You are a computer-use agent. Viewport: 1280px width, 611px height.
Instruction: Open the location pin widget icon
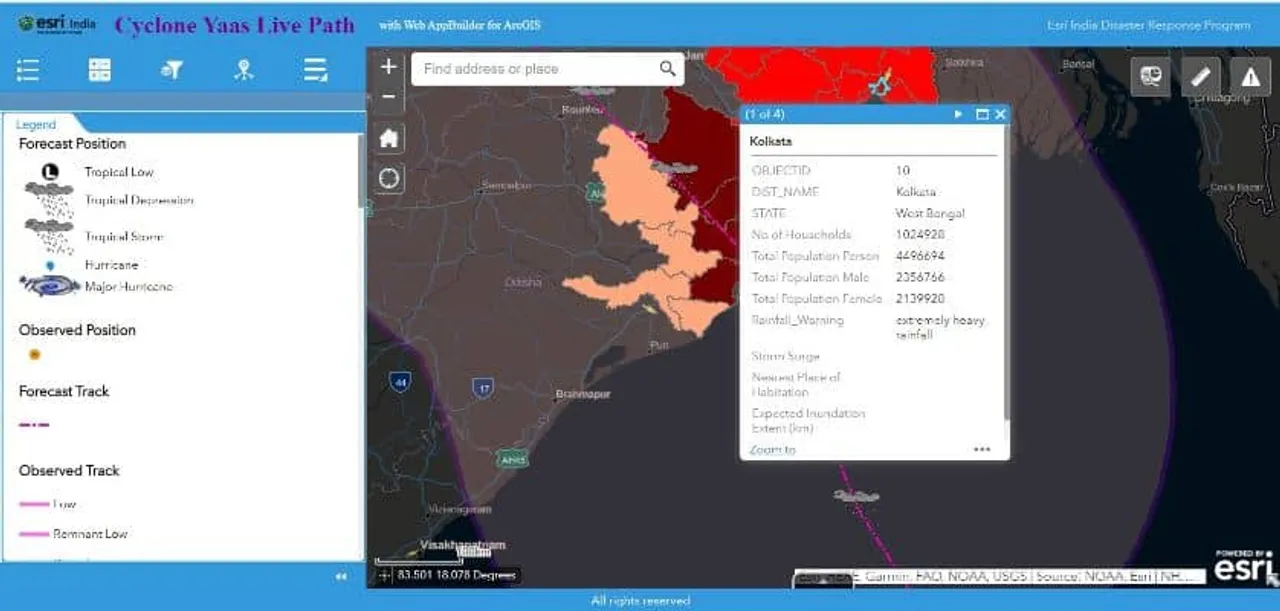point(243,69)
